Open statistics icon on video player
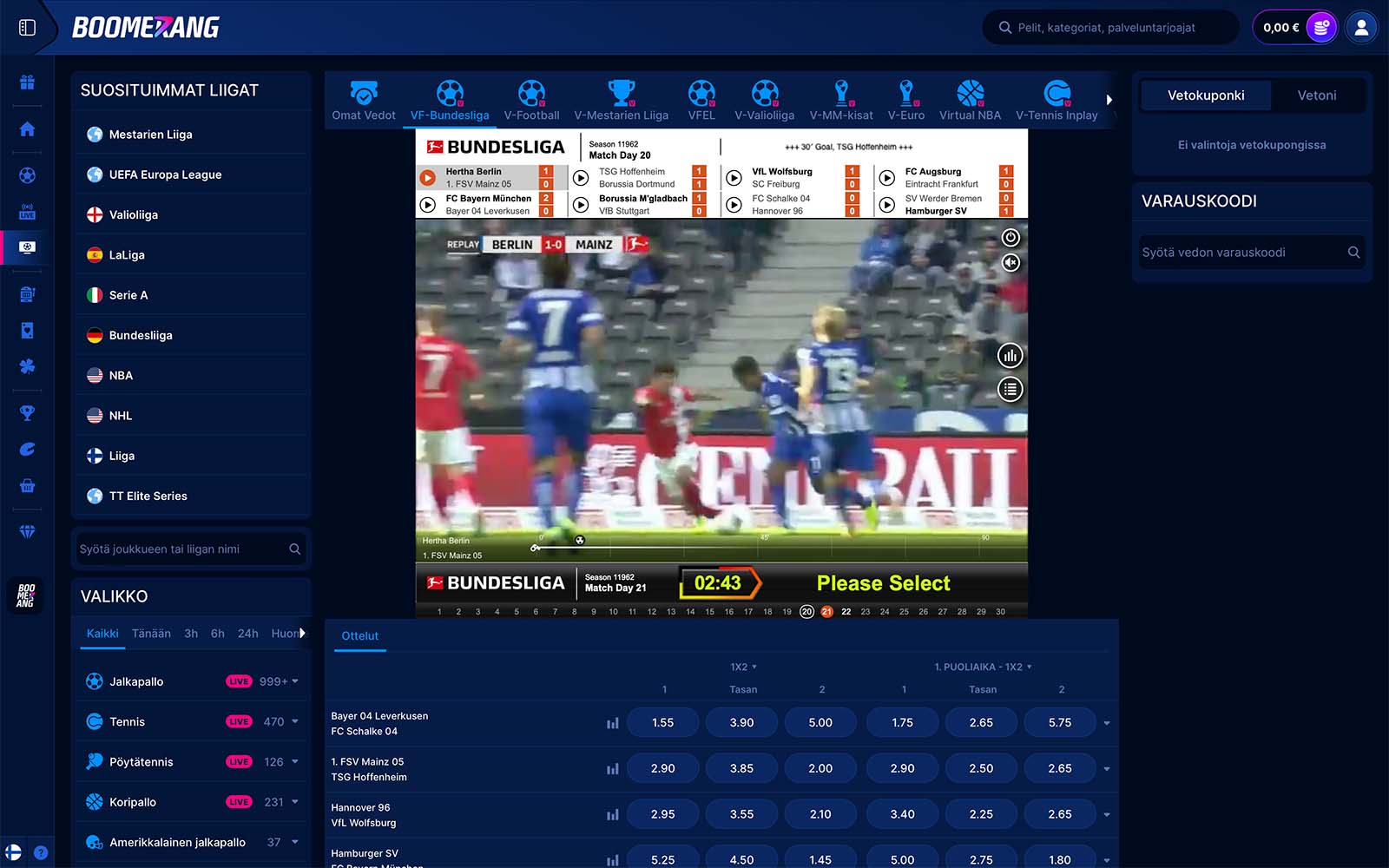The height and width of the screenshot is (868, 1389). coord(1010,356)
